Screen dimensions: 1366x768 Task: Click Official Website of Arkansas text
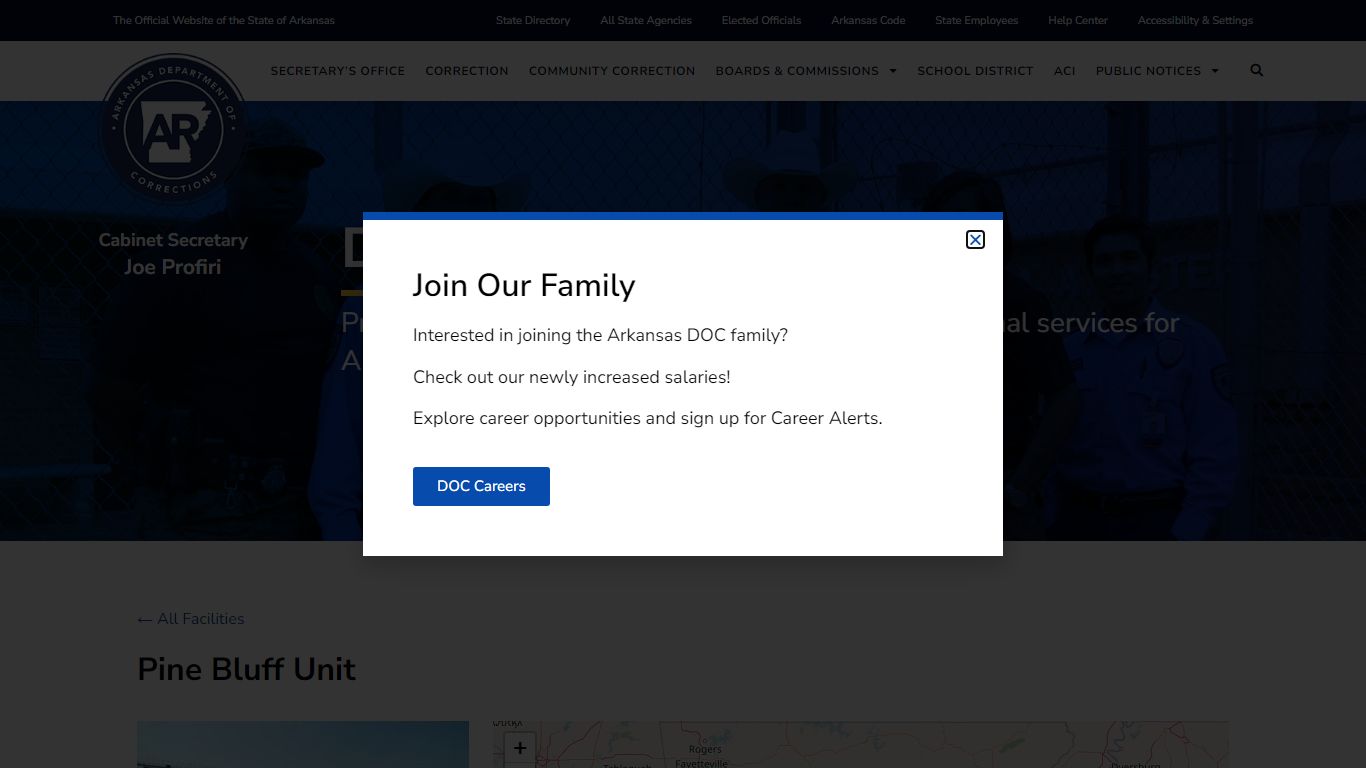224,20
